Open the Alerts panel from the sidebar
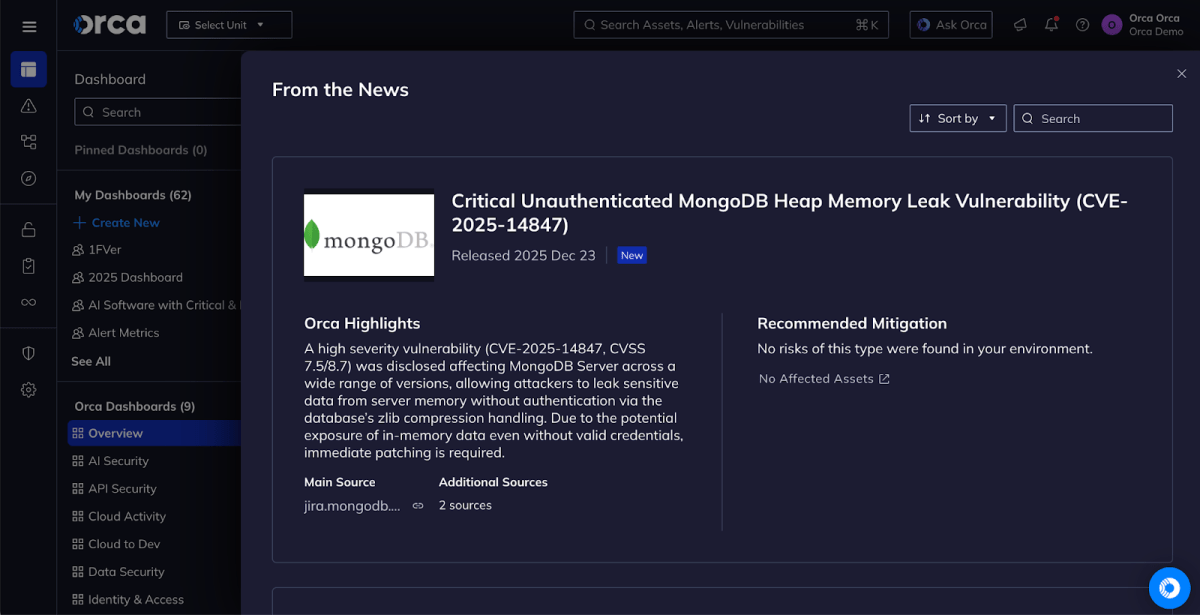This screenshot has height=615, width=1200. [x=29, y=104]
